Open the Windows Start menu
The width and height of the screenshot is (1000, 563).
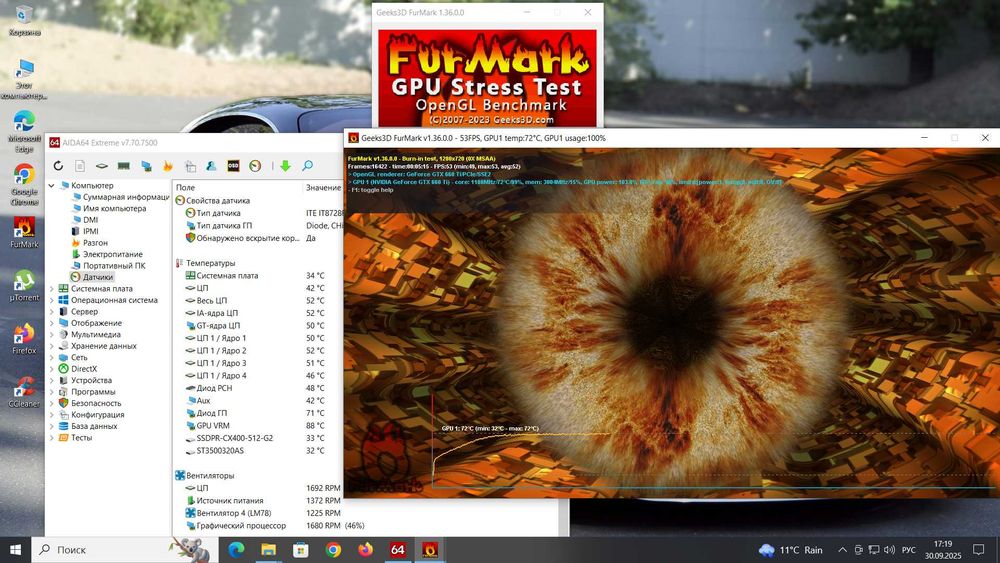[x=15, y=550]
